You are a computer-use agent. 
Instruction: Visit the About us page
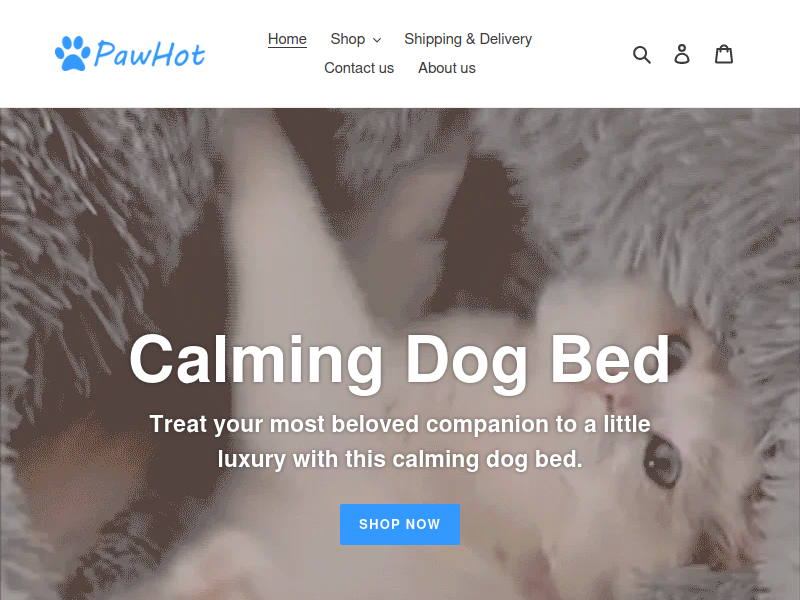447,68
